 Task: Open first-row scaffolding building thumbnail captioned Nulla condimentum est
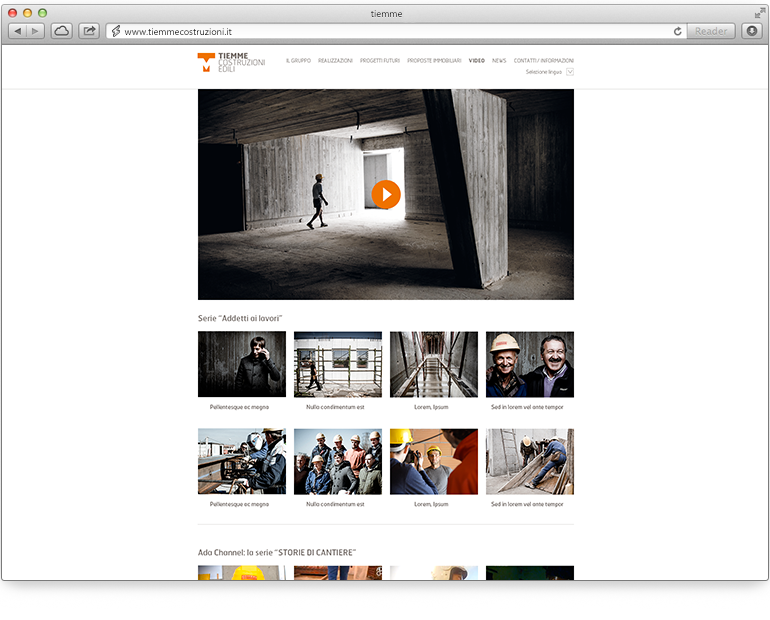pyautogui.click(x=337, y=364)
